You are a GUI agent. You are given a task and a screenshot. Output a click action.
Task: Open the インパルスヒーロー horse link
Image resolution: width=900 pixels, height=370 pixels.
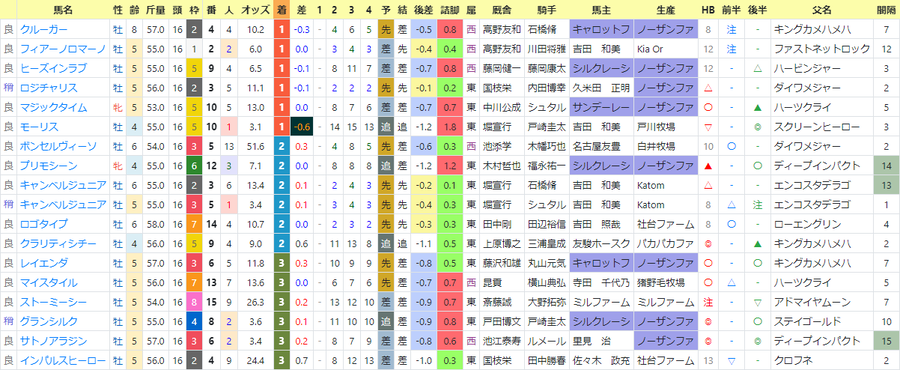63,361
